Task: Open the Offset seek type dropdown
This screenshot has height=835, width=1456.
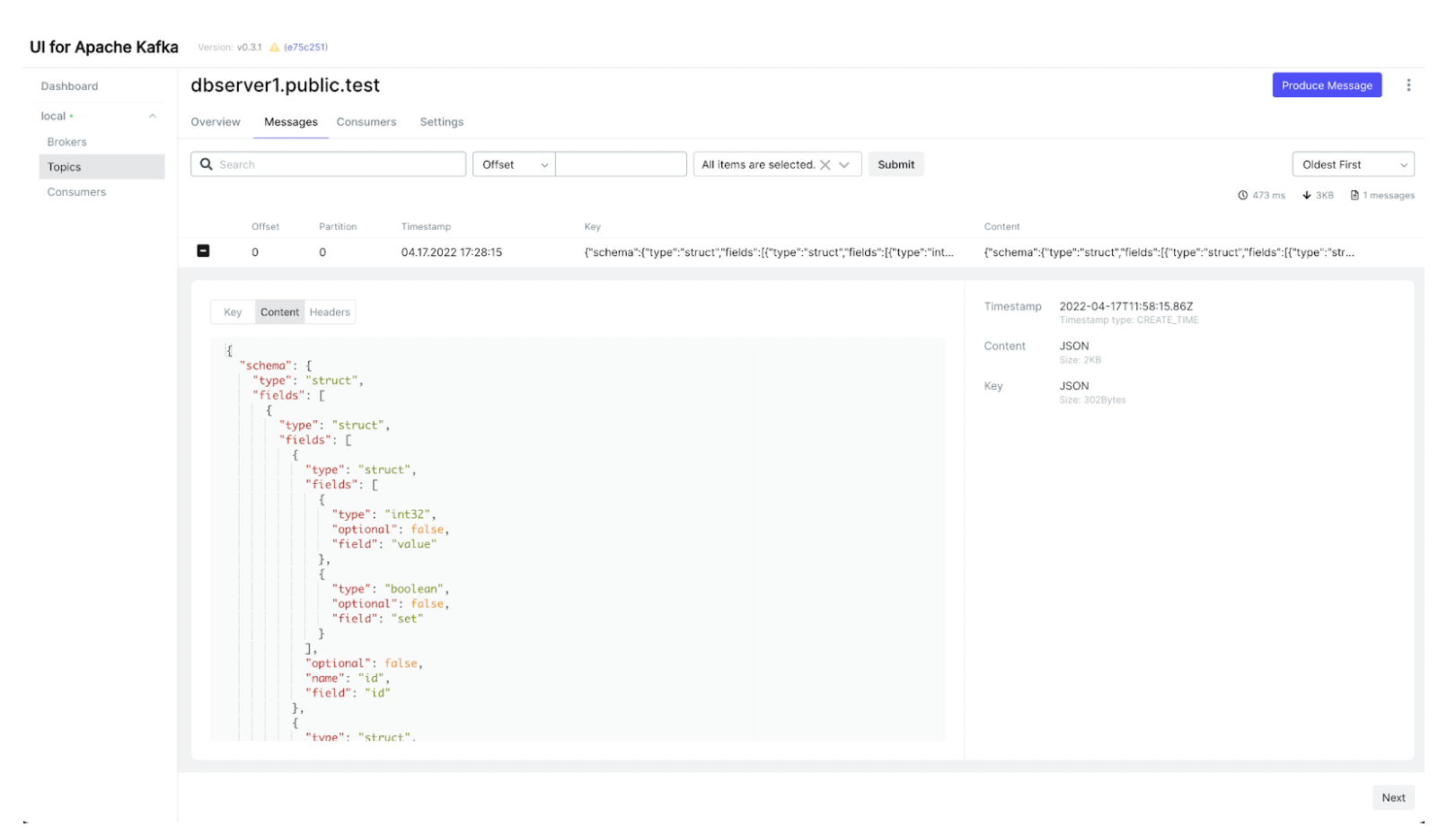Action: pyautogui.click(x=514, y=165)
